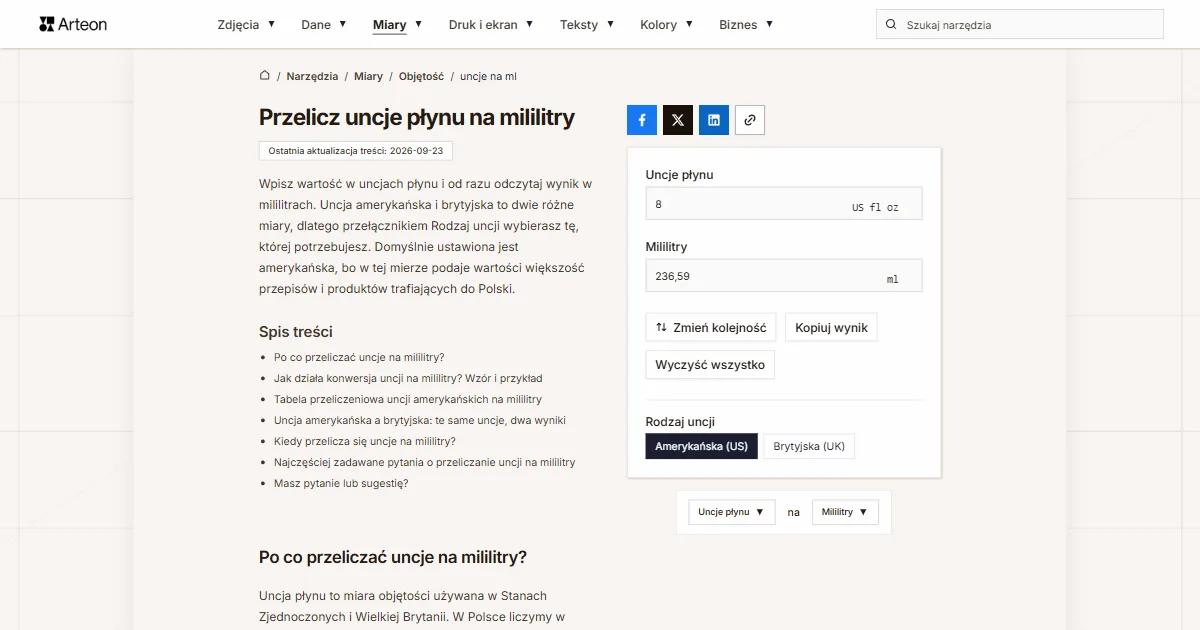Click the search magnifier icon
This screenshot has height=630, width=1200.
tap(890, 25)
